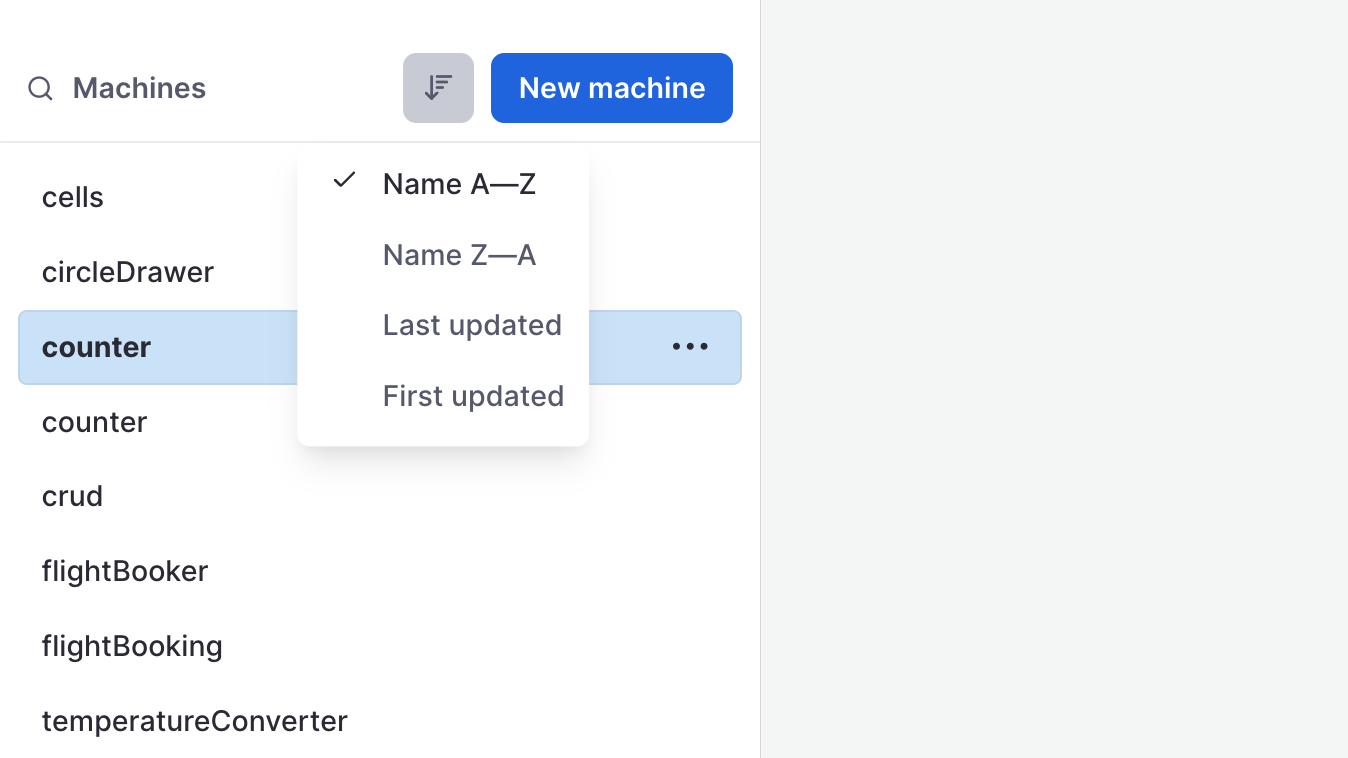
Task: Open the flightBooker machine
Action: [125, 571]
